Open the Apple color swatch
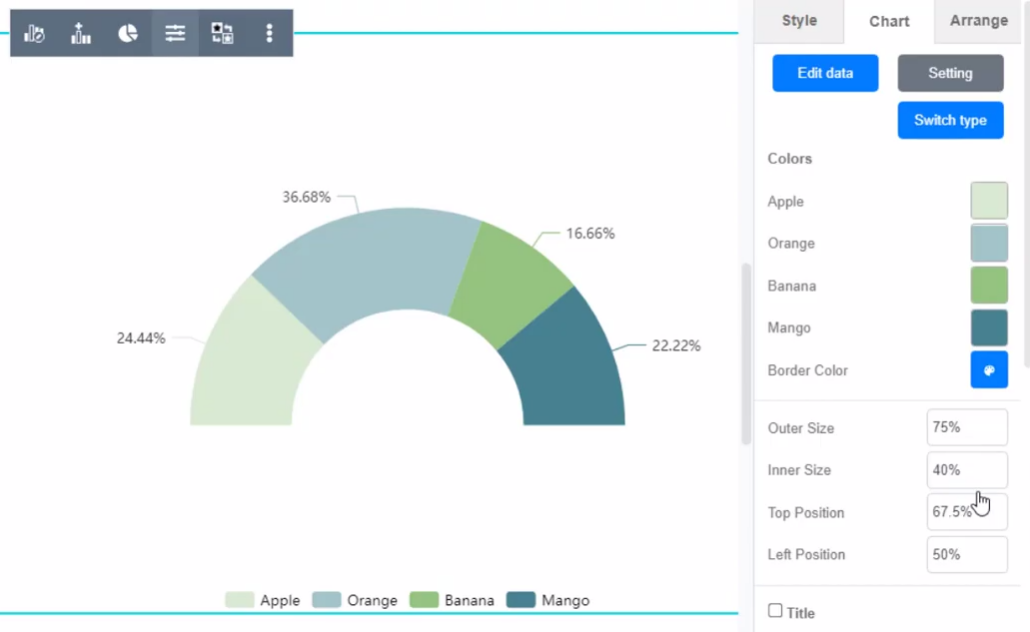This screenshot has width=1030, height=632. [989, 201]
